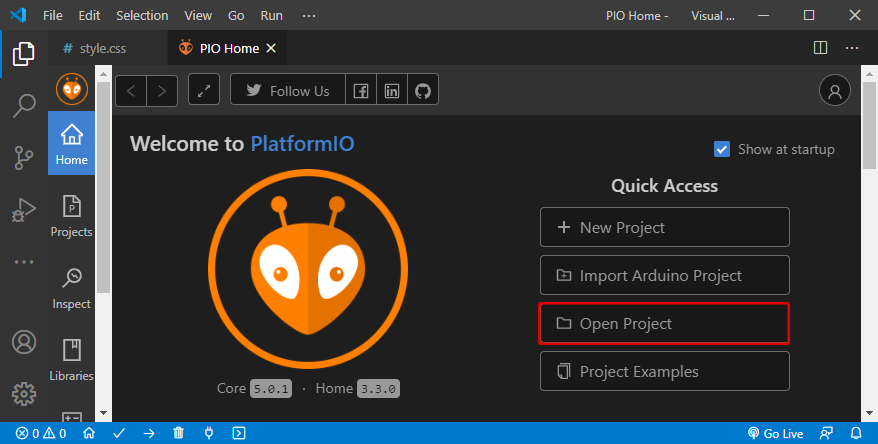Click the Home version 3.3.0 badge
The image size is (878, 444).
(379, 389)
